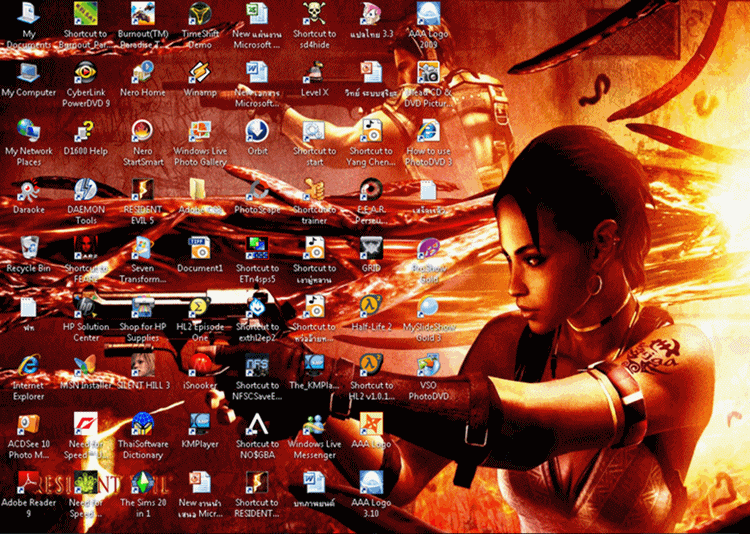Open the Nero Home shortcut

click(143, 72)
